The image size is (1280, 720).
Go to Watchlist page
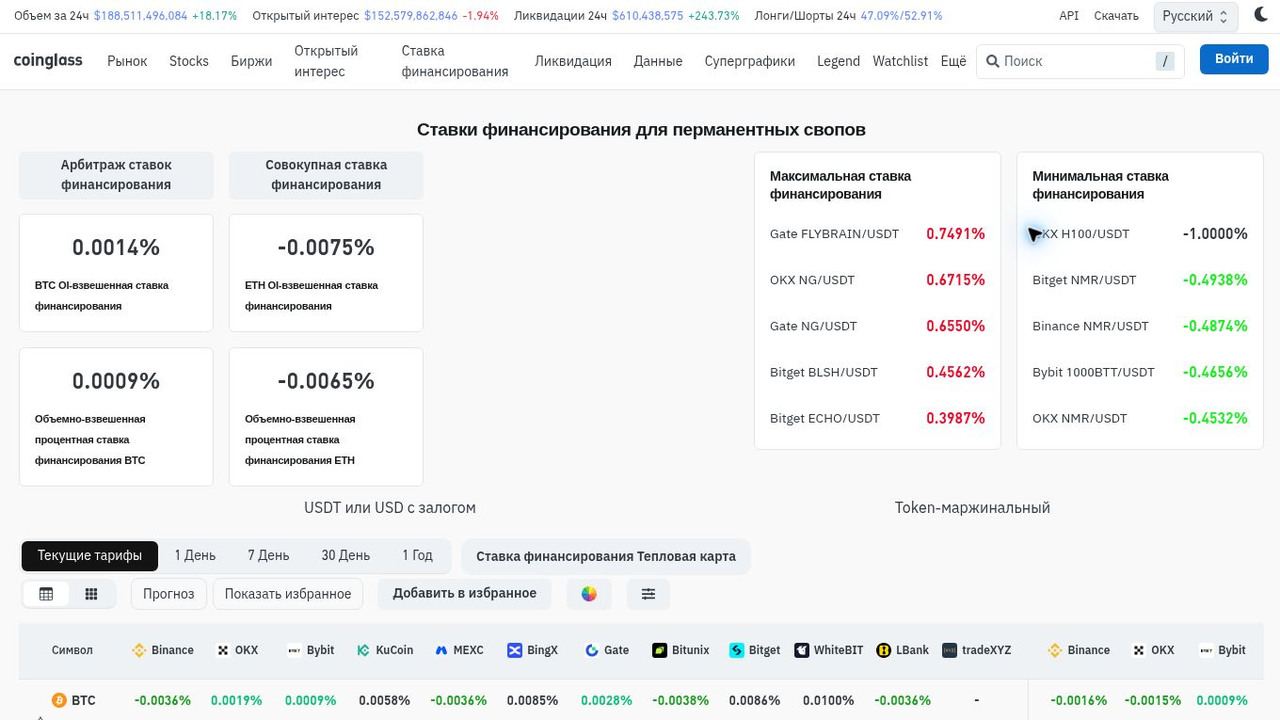[x=900, y=61]
